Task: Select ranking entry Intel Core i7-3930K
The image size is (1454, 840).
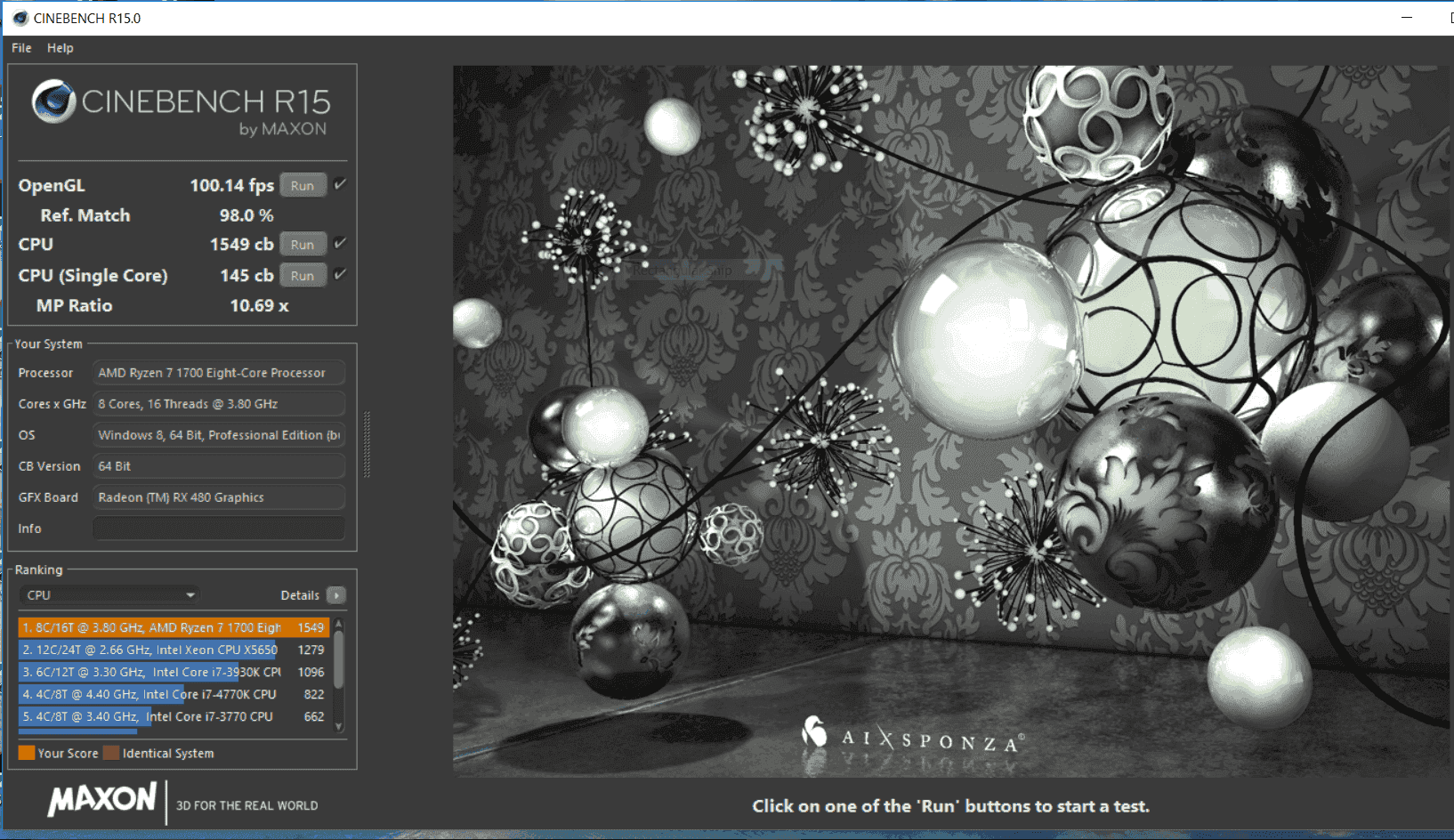Action: (x=174, y=672)
